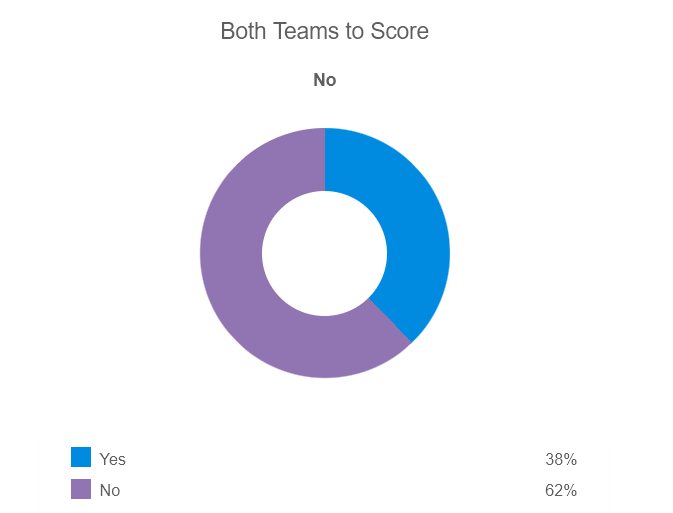Click the "No" legend label text
This screenshot has width=673, height=513.
point(110,490)
